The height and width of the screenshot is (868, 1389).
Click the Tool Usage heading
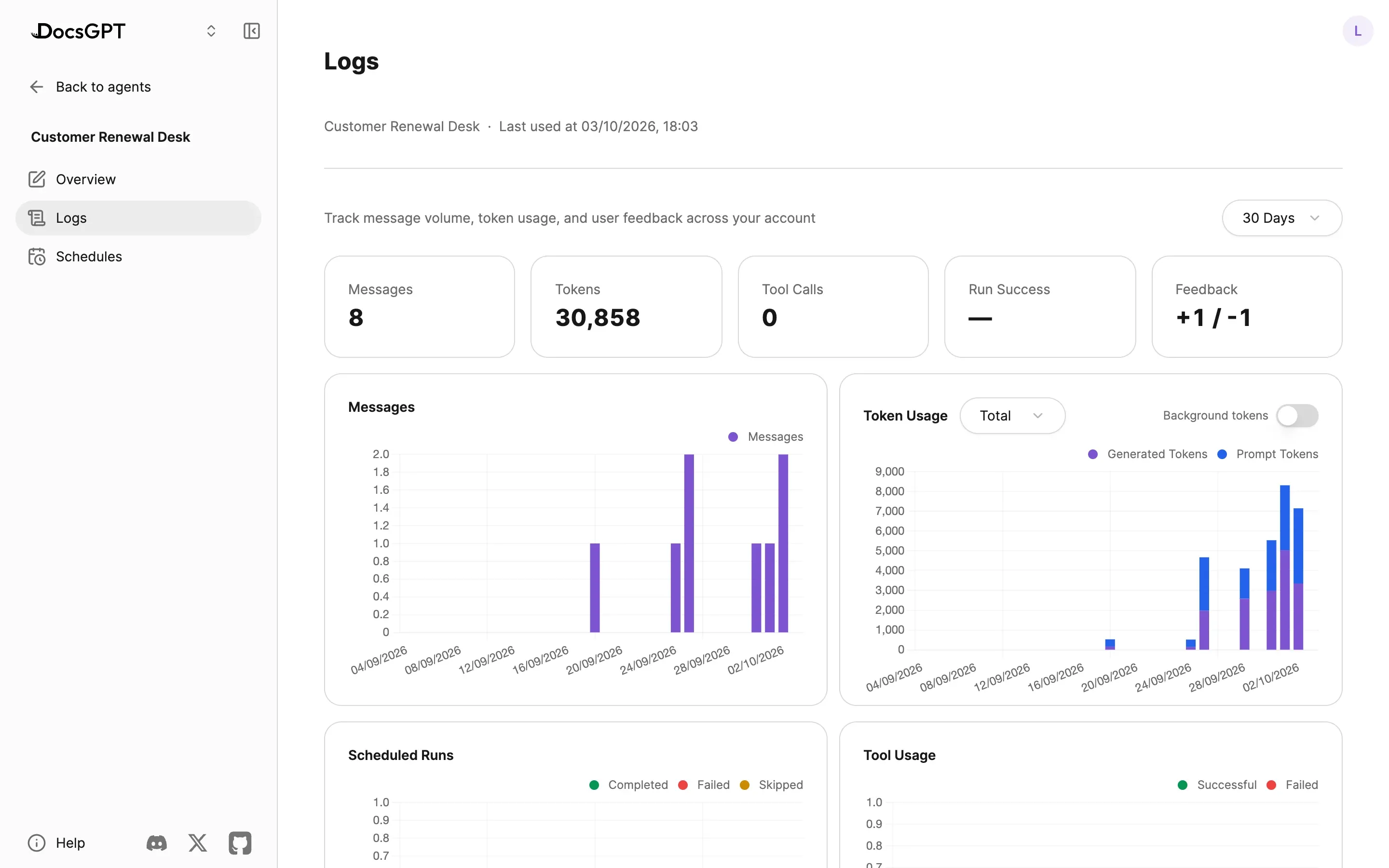pos(899,755)
